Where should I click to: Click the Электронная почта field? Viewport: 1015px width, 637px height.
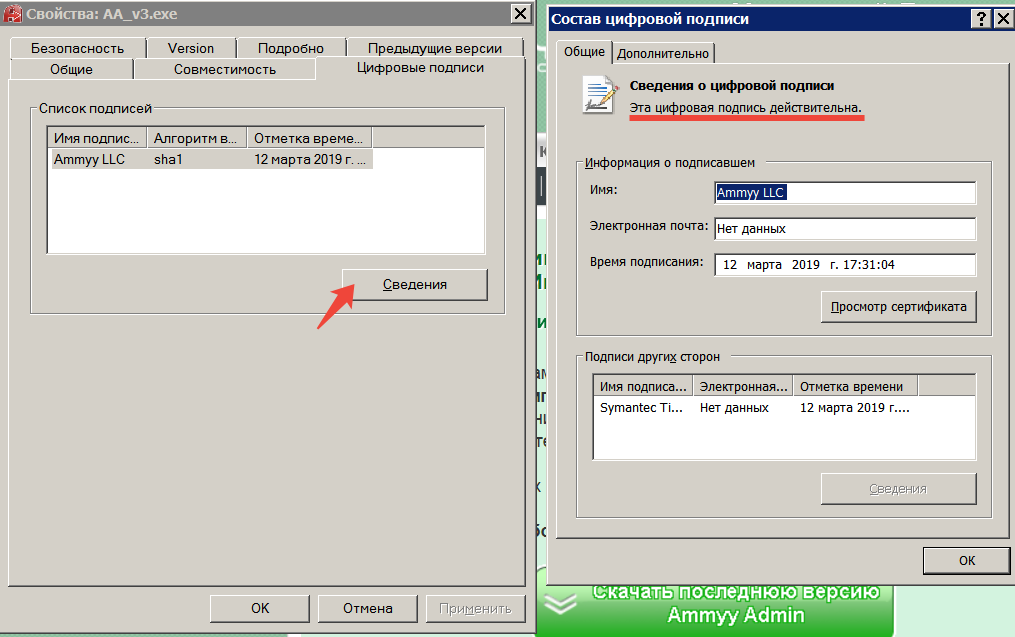[845, 229]
